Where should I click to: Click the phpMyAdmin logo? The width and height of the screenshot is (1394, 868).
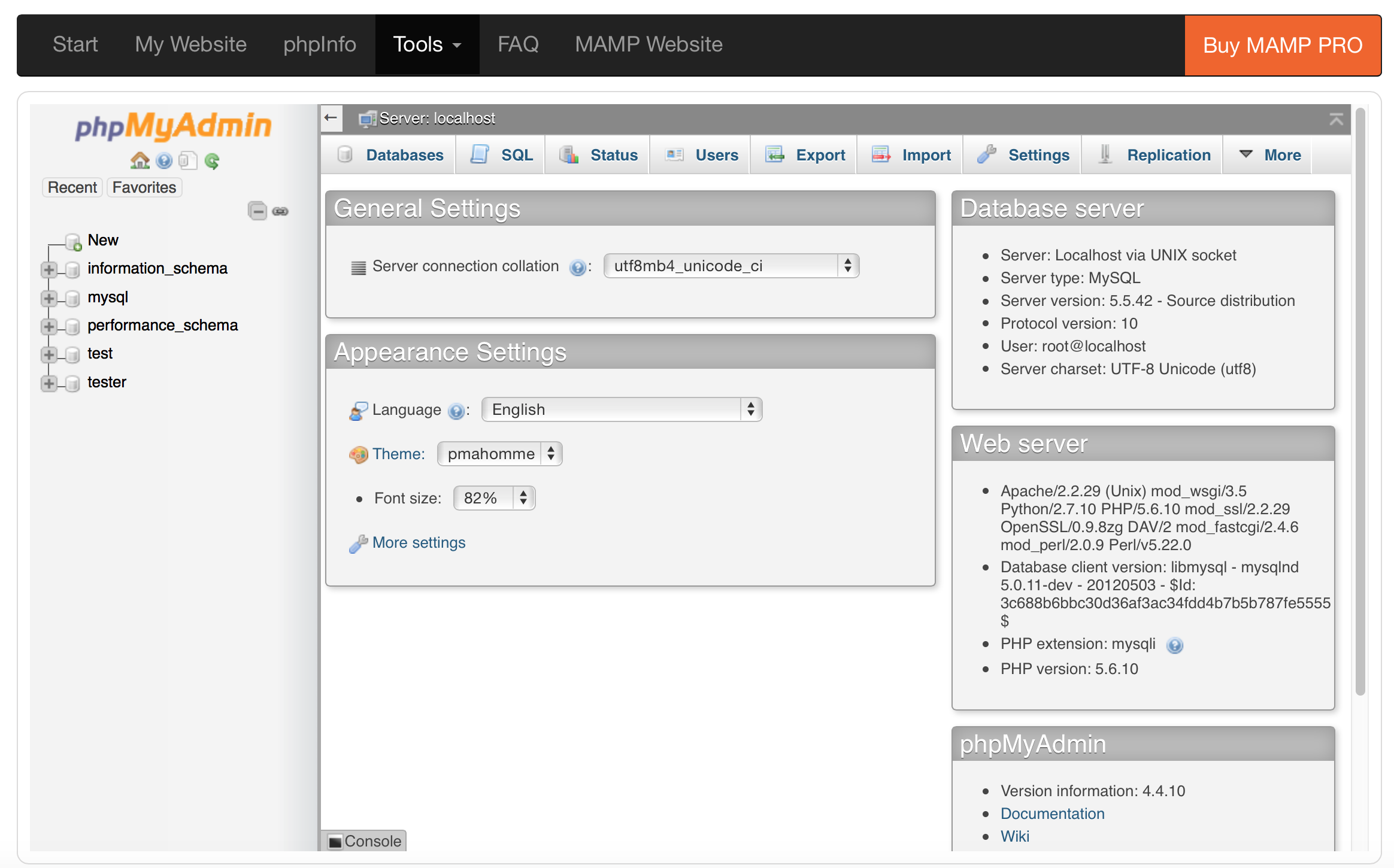pyautogui.click(x=173, y=126)
